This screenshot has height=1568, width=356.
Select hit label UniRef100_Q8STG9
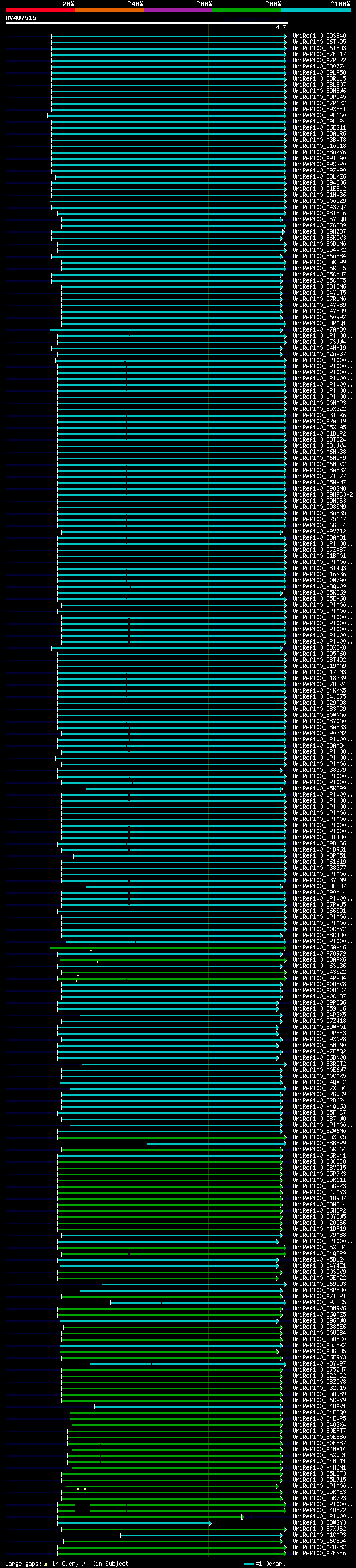319,709
